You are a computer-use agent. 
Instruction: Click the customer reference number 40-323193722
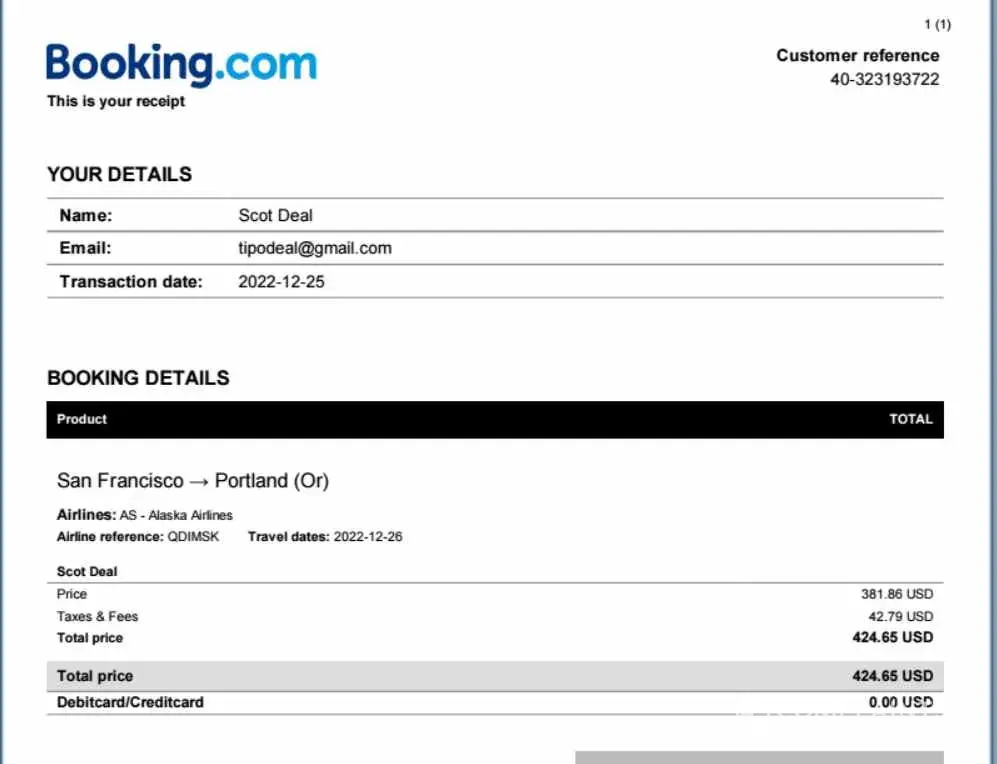click(884, 79)
